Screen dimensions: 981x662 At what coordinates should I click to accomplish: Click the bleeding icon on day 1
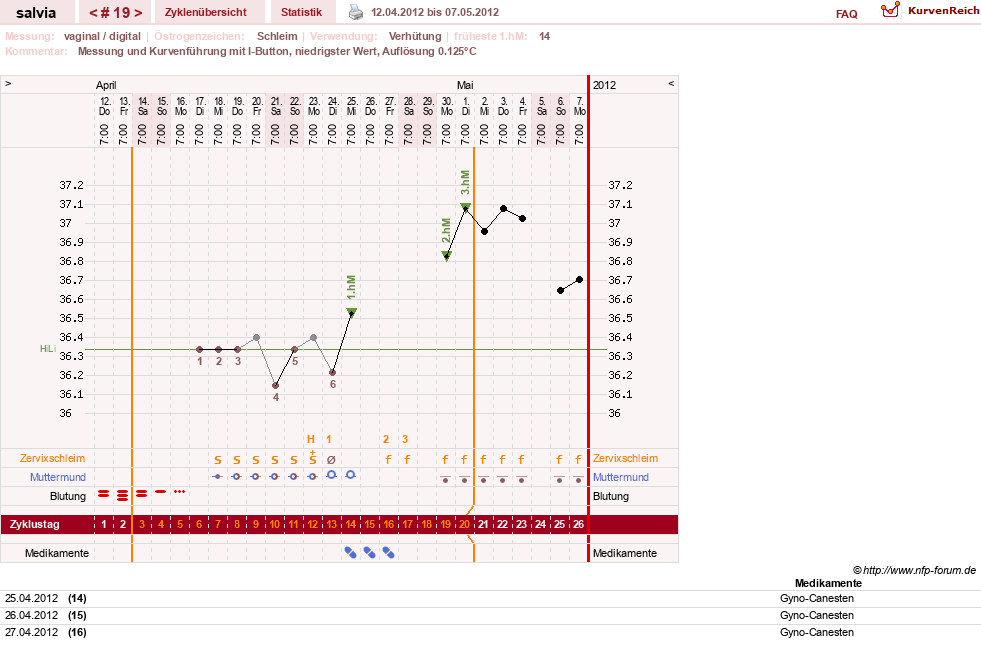point(104,494)
